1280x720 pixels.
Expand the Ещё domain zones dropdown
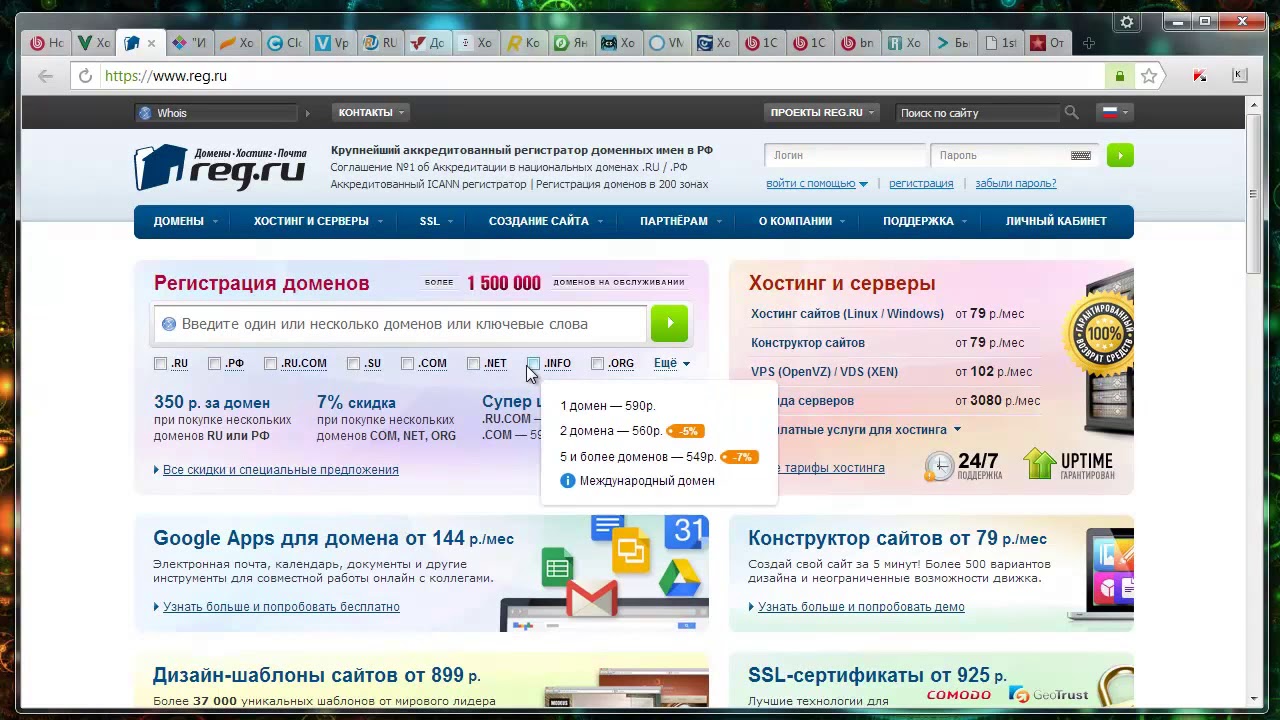coord(671,364)
